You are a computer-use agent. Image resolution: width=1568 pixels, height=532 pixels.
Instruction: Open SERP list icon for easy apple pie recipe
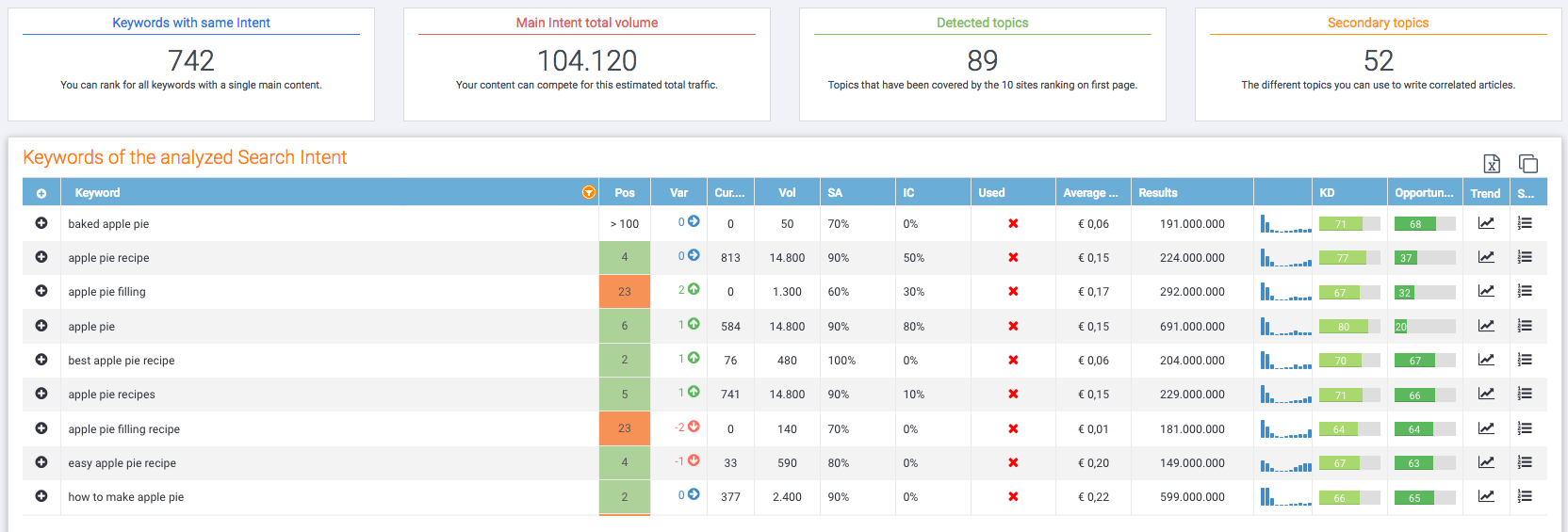pos(1525,462)
